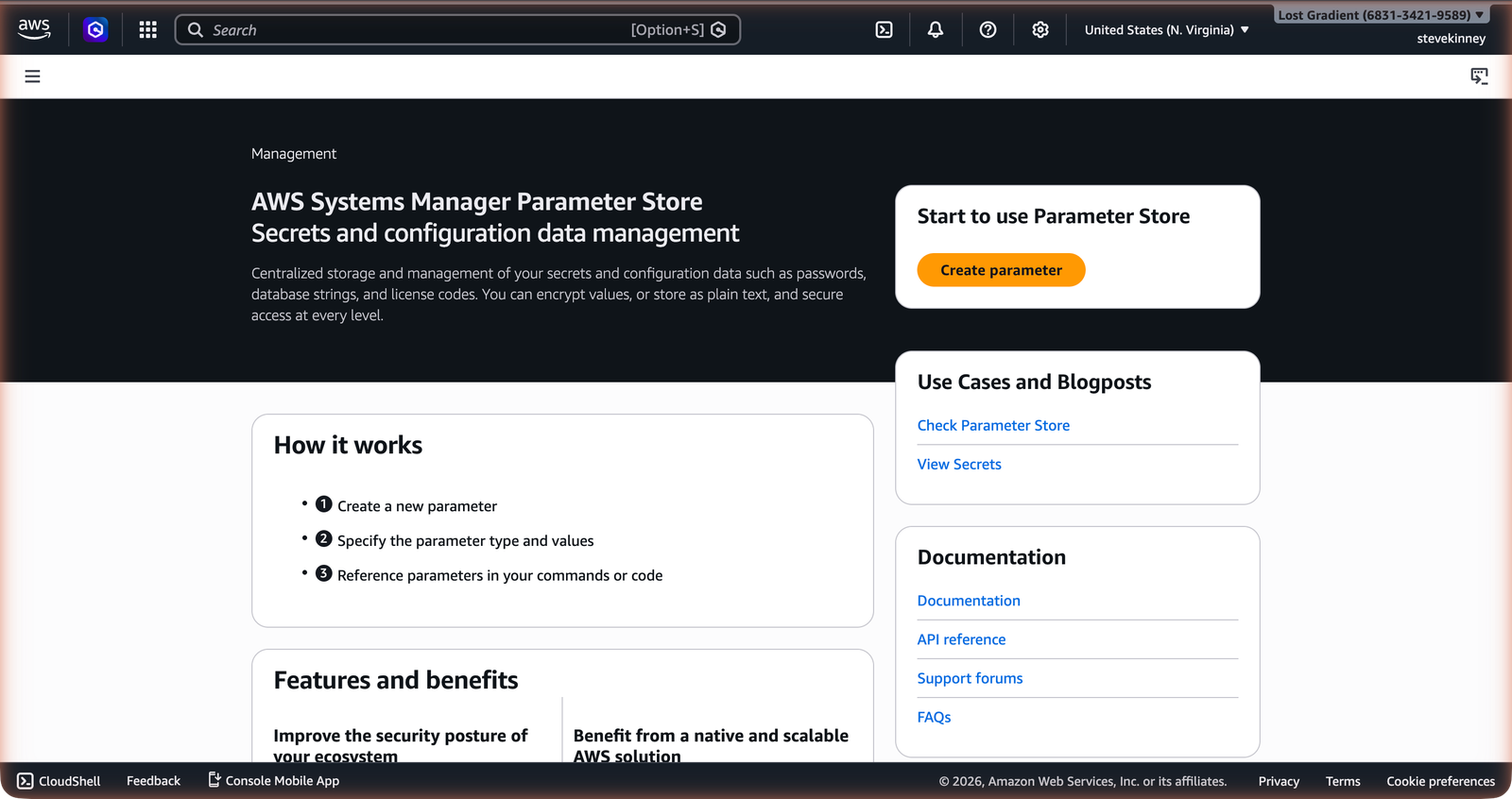Open the Check Parameter Store link
Image resolution: width=1512 pixels, height=799 pixels.
tap(993, 426)
